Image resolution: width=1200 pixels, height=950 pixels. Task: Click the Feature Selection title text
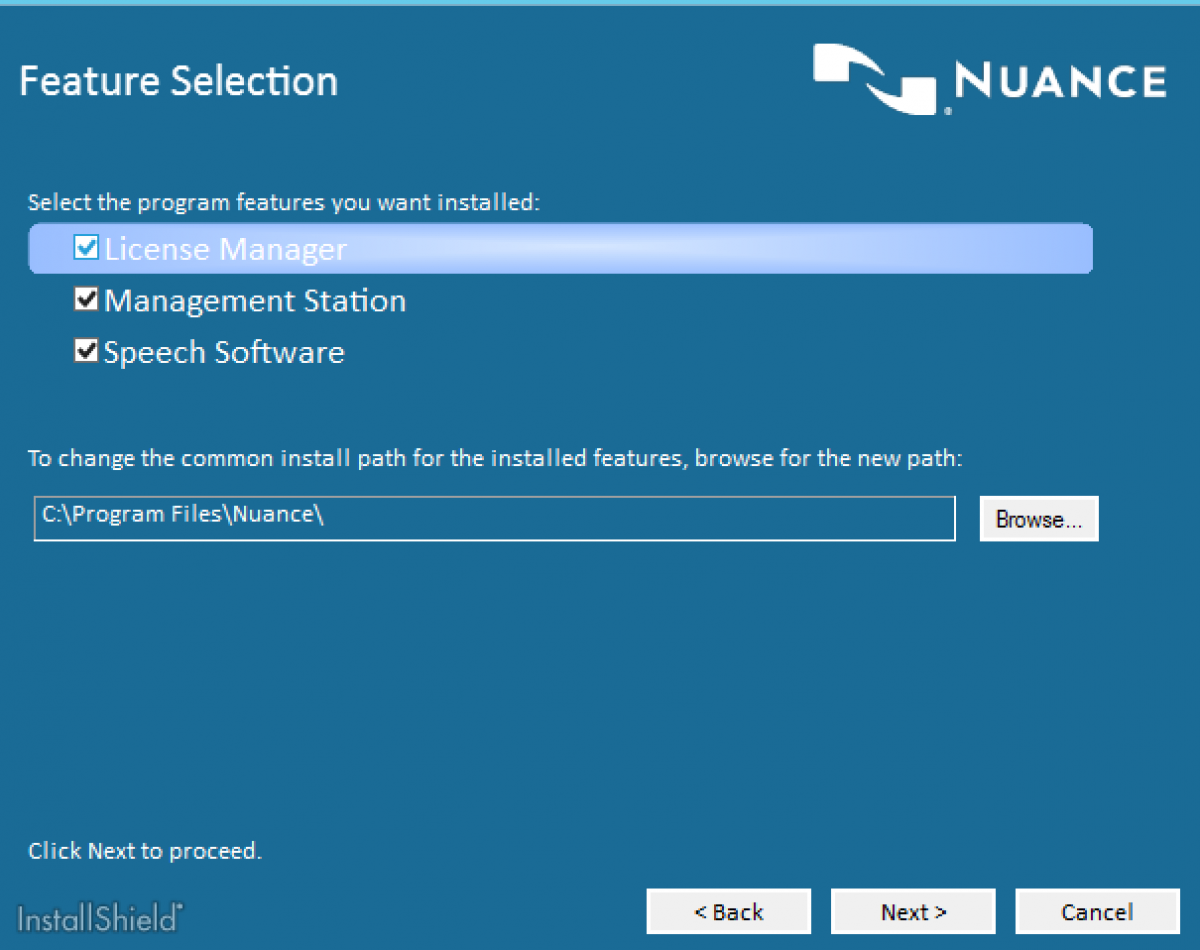(178, 80)
